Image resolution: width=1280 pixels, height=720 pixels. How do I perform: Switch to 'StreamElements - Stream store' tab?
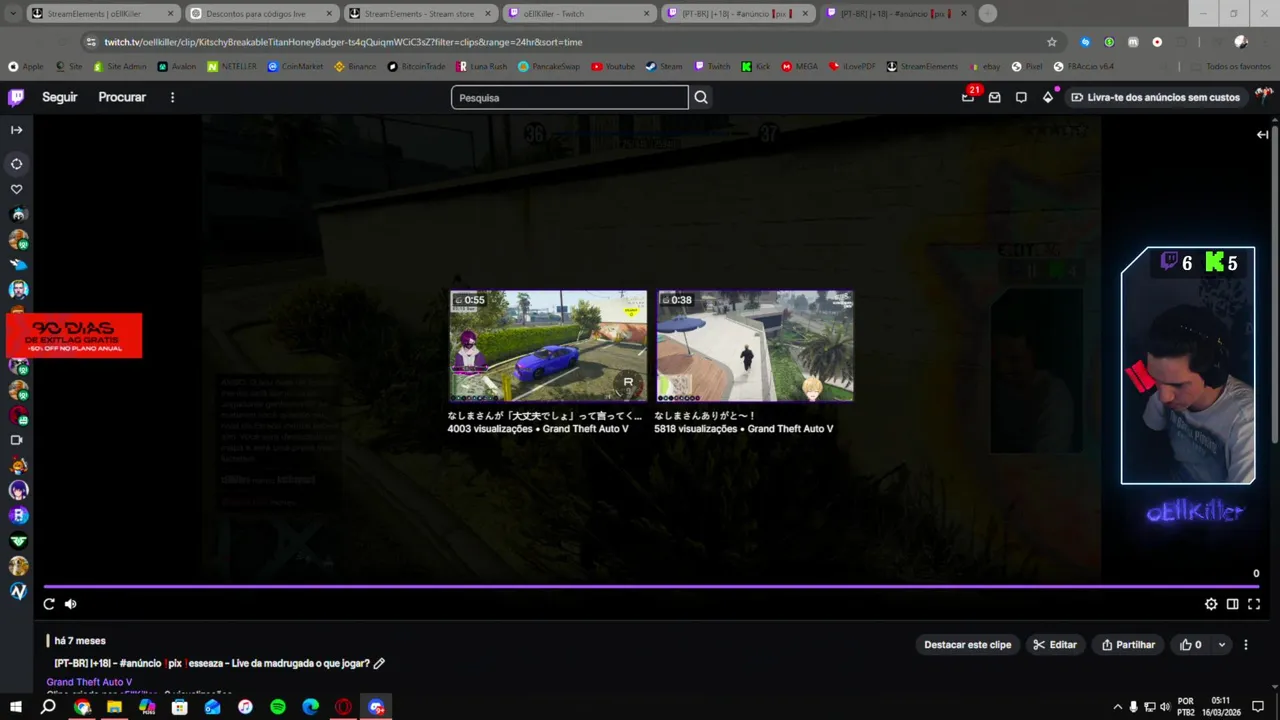(x=418, y=14)
